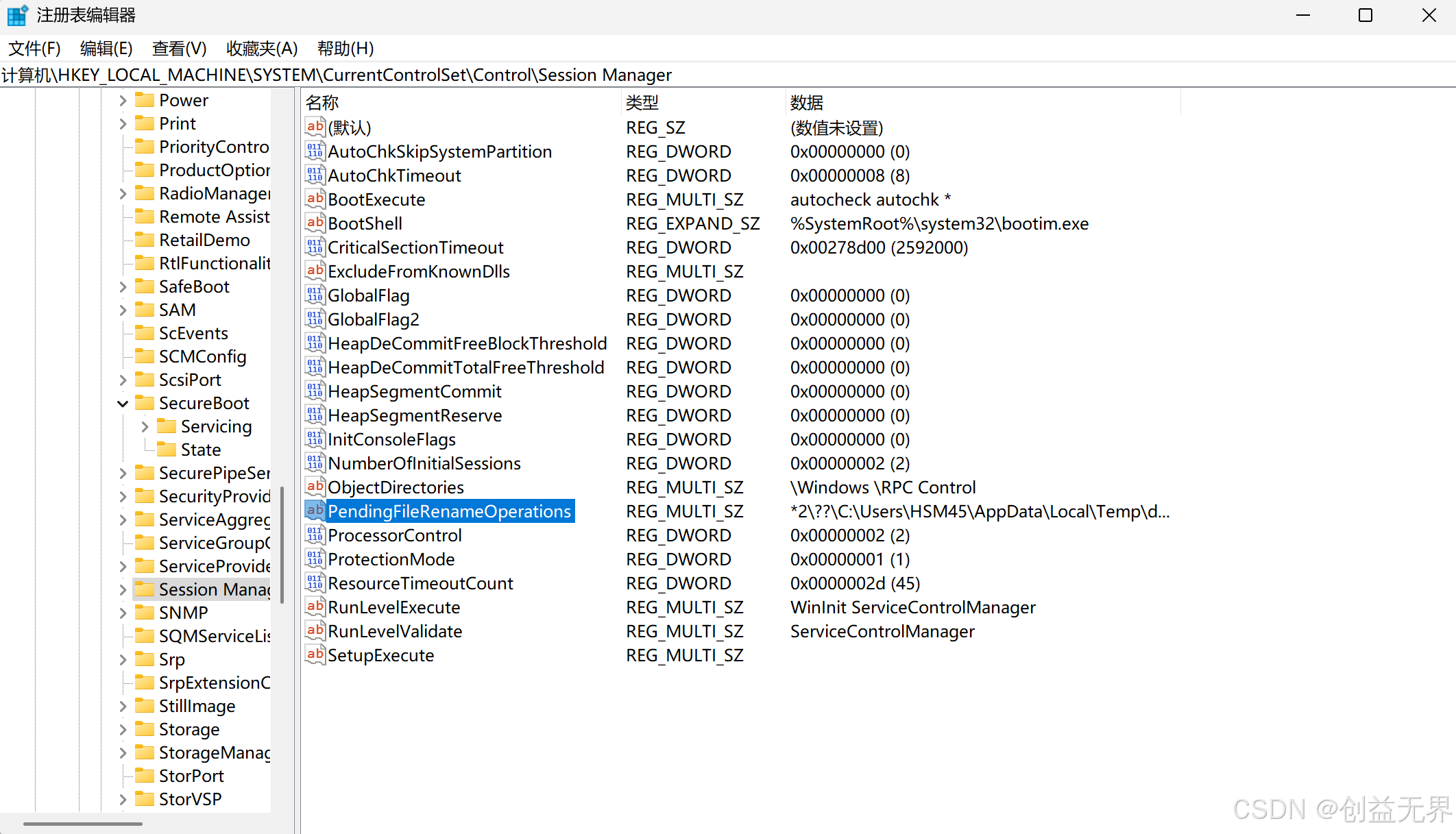Open the 文件(F) menu

tap(34, 49)
